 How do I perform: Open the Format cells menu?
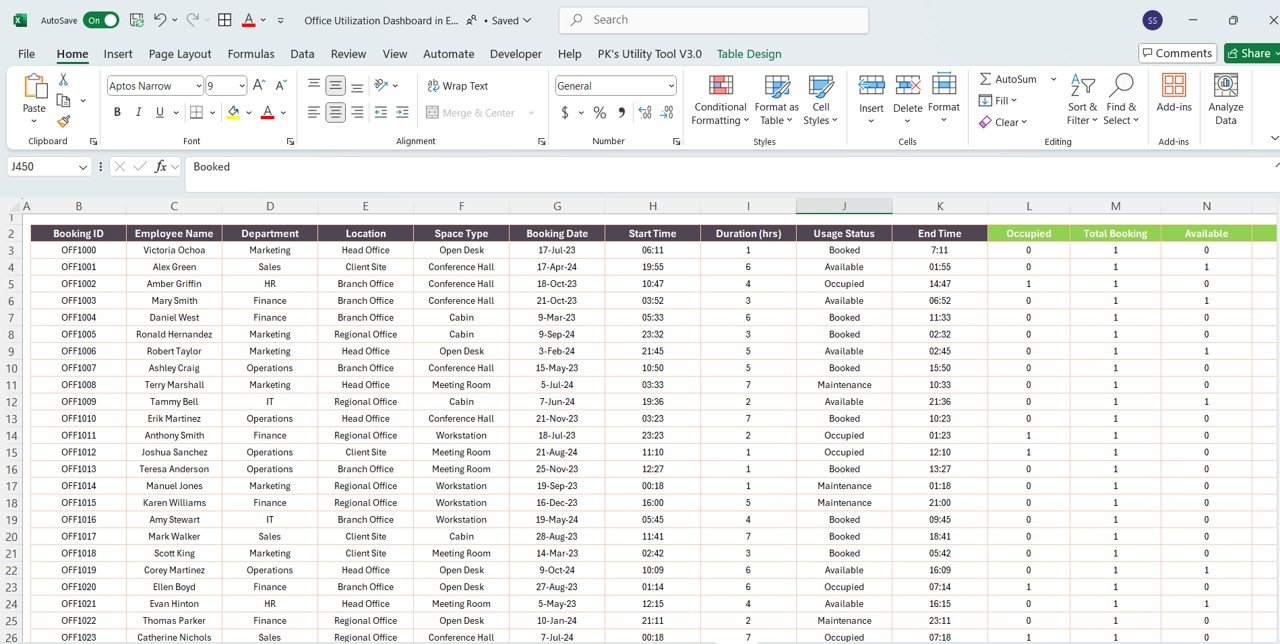(944, 99)
